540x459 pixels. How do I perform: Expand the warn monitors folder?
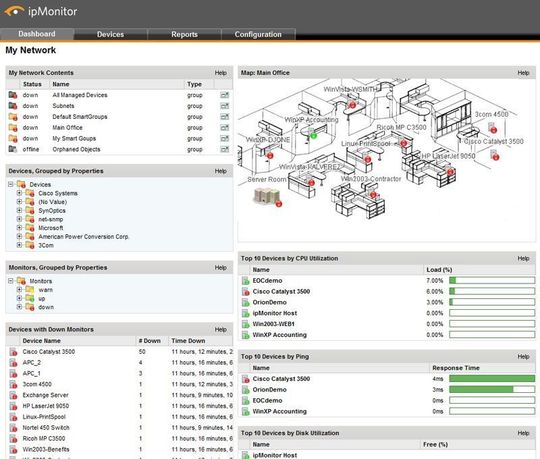19,290
